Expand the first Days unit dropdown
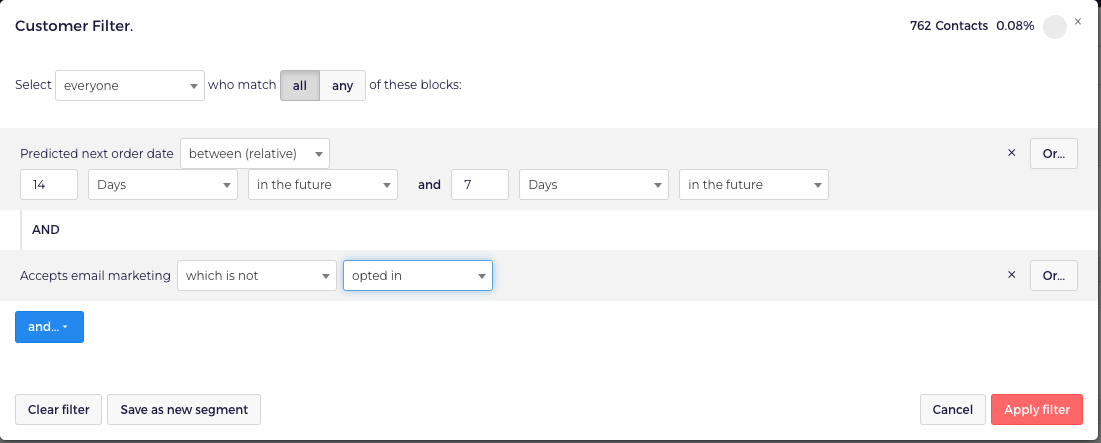1101x443 pixels. pyautogui.click(x=163, y=185)
